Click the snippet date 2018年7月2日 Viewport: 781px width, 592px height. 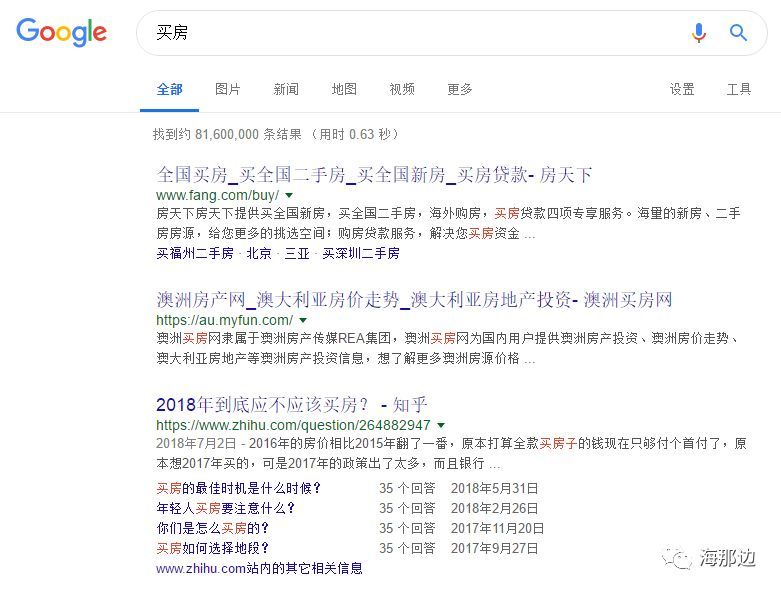[196, 444]
